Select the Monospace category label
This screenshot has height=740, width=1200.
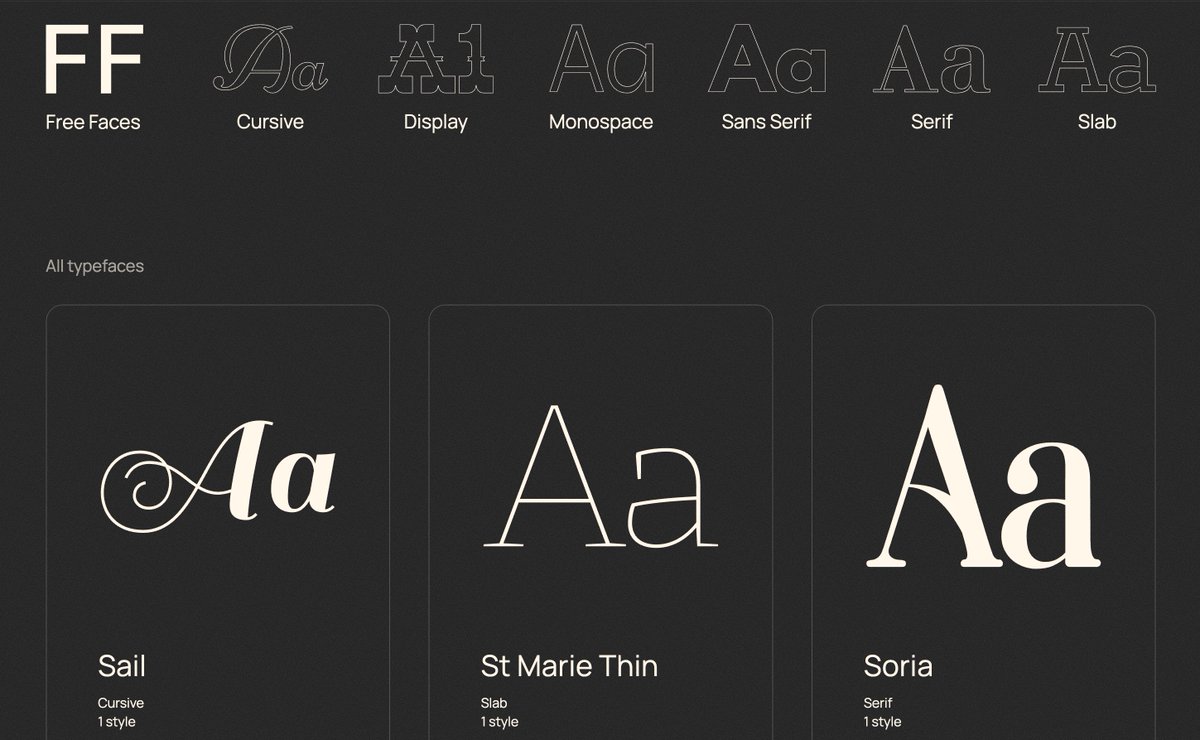(x=601, y=122)
